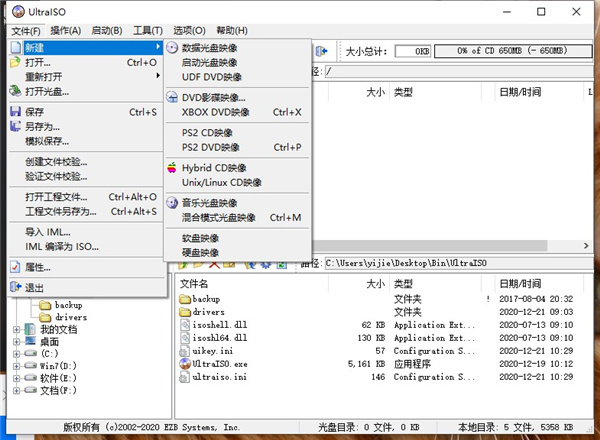The height and width of the screenshot is (440, 600).
Task: Choose 退出 to exit the application
Action: click(35, 287)
